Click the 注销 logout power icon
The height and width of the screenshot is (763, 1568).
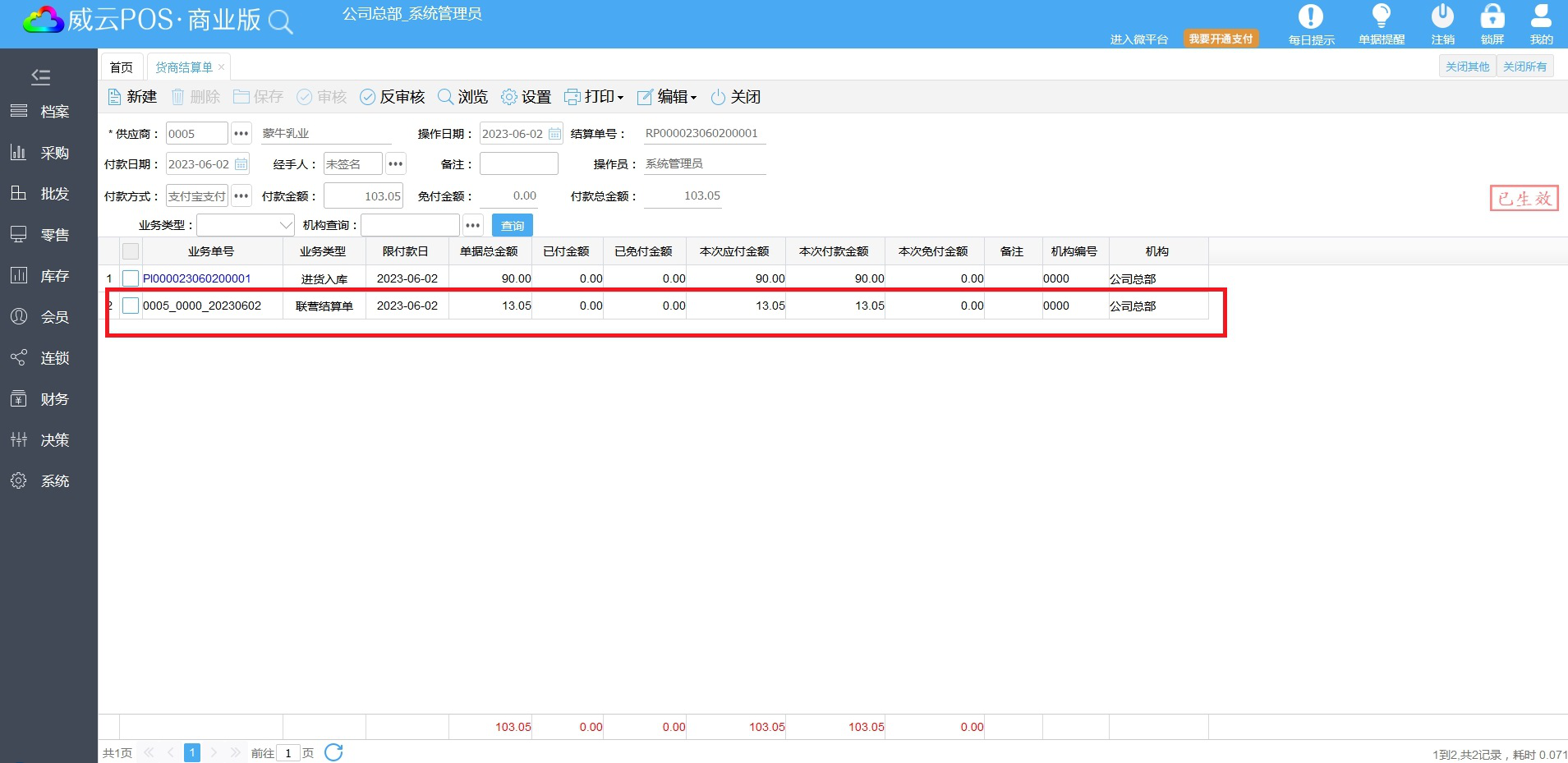(x=1442, y=17)
